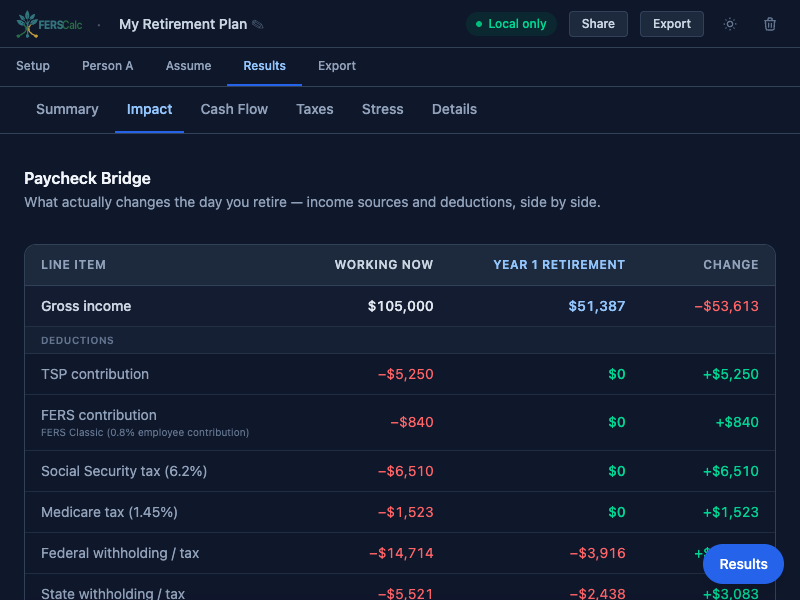Image resolution: width=800 pixels, height=600 pixels.
Task: Open the Share dialog
Action: (598, 24)
